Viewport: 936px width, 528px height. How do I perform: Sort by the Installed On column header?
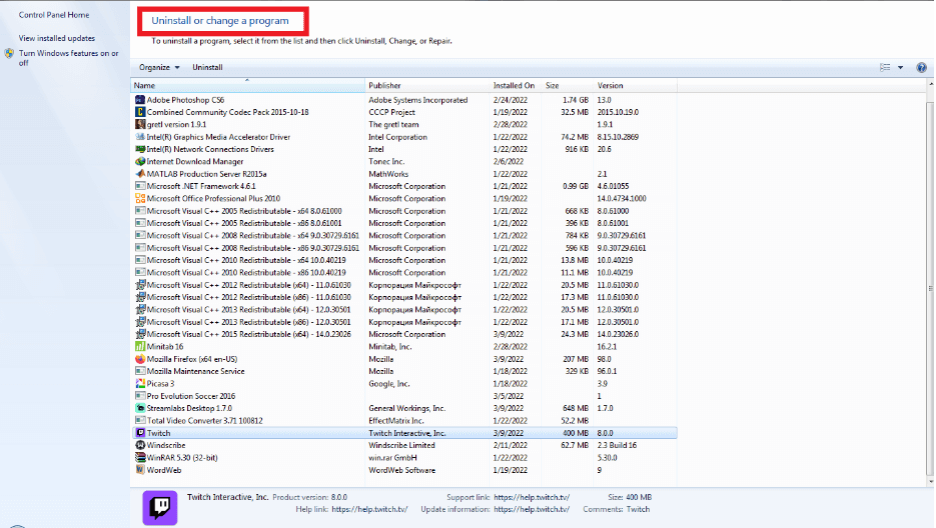515,85
